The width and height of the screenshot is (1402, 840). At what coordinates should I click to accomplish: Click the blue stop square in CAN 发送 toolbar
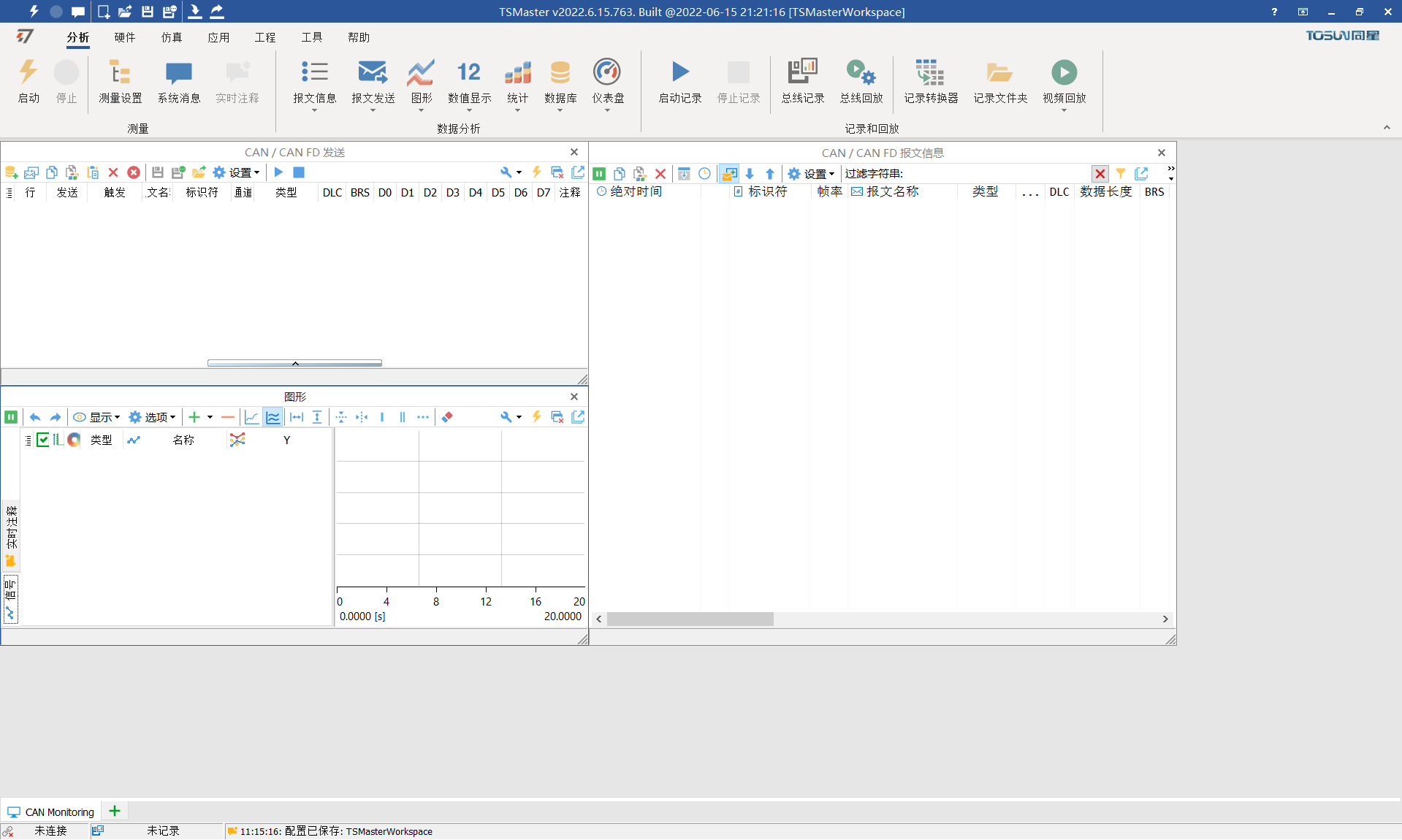pyautogui.click(x=299, y=172)
